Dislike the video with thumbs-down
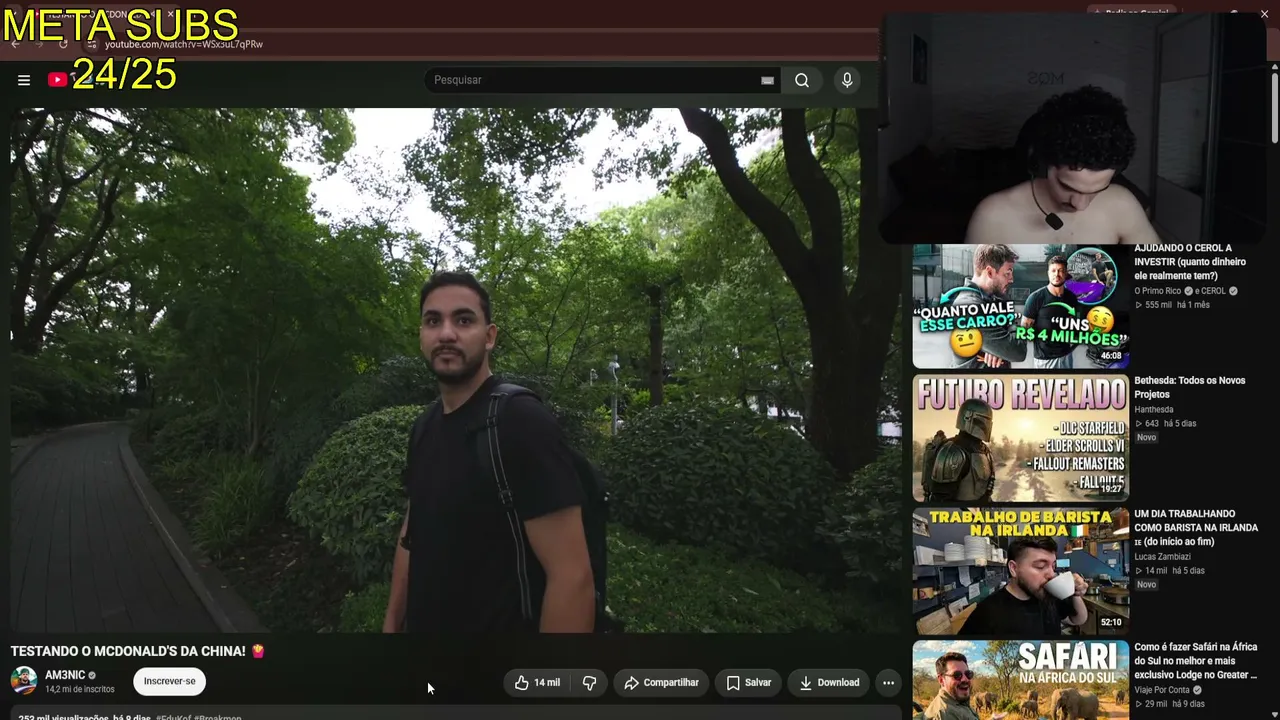The width and height of the screenshot is (1280, 720). coord(589,683)
